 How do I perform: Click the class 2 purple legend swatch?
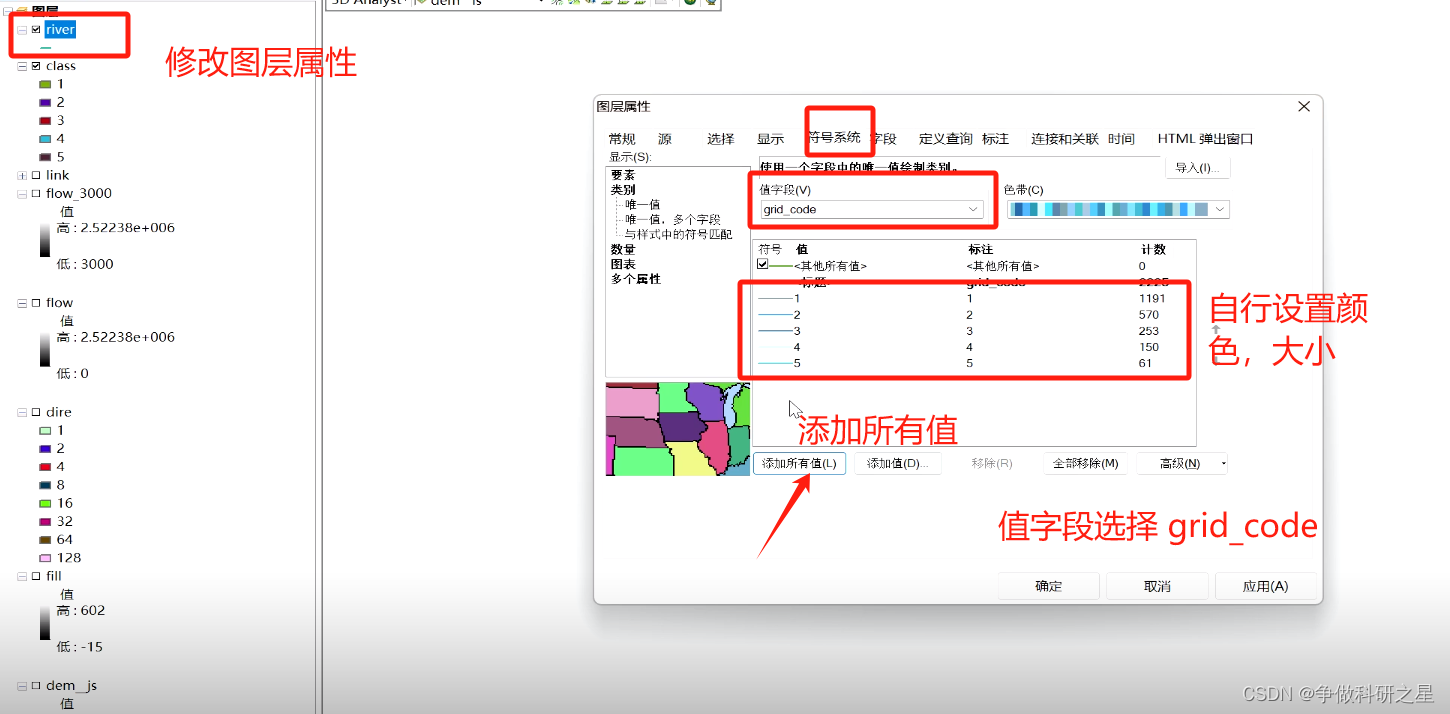pyautogui.click(x=44, y=102)
